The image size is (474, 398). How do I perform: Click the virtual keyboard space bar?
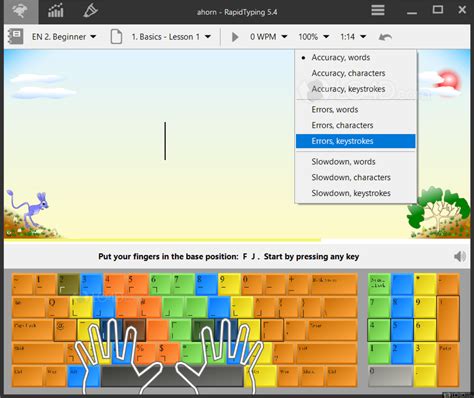coord(172,376)
